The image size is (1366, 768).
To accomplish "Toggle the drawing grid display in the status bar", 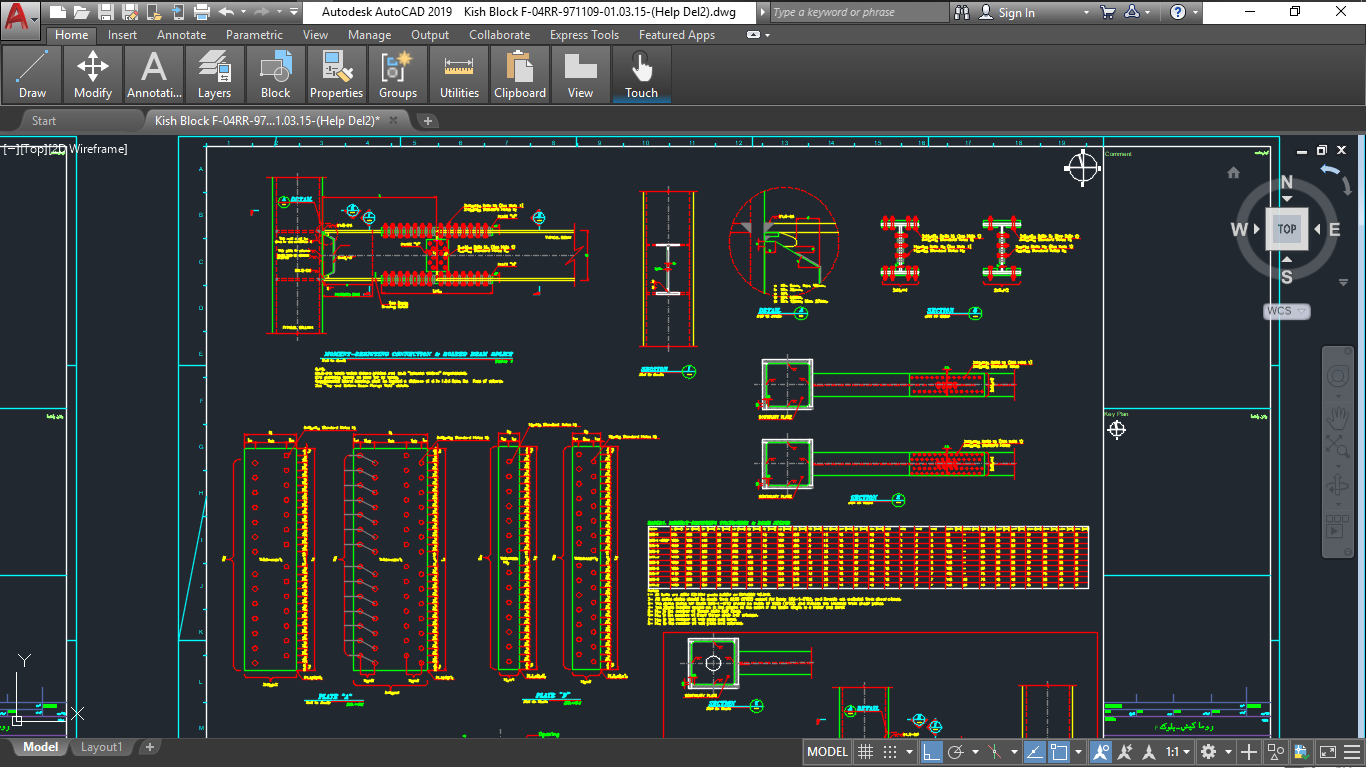I will pyautogui.click(x=866, y=752).
